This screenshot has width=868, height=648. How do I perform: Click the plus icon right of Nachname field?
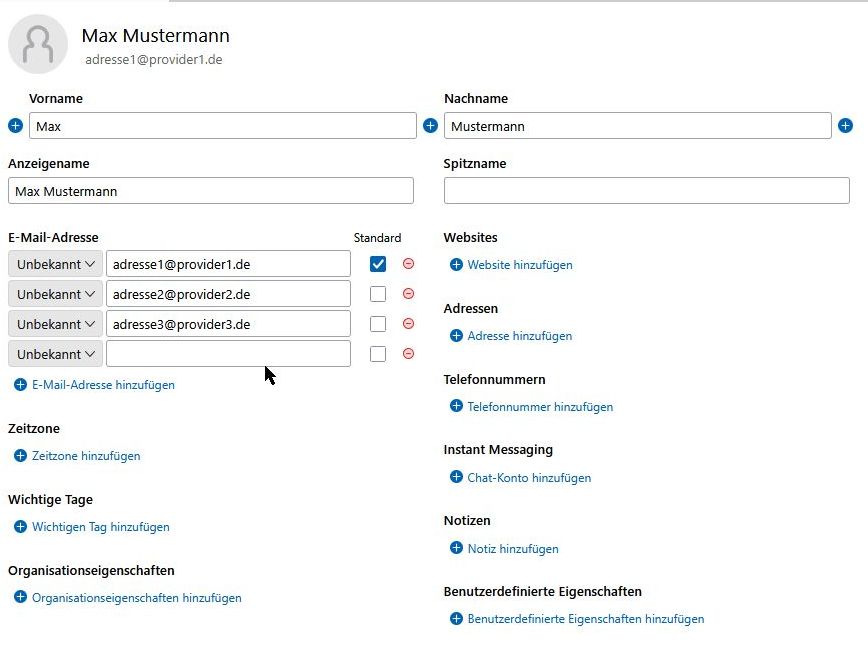(845, 126)
